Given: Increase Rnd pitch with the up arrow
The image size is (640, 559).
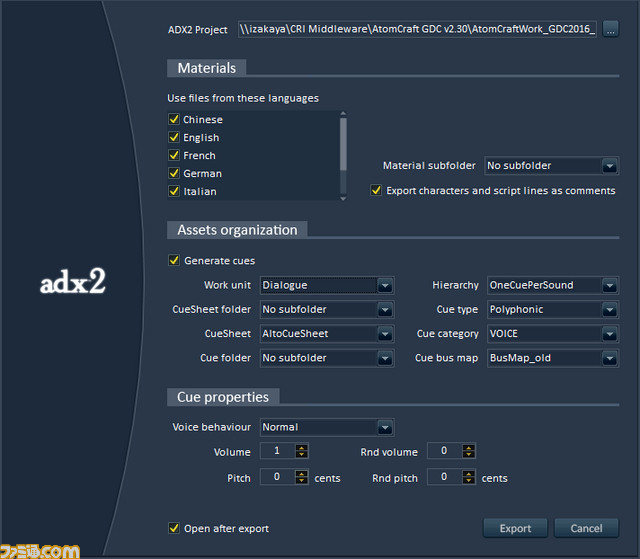Looking at the screenshot, I should pos(469,474).
